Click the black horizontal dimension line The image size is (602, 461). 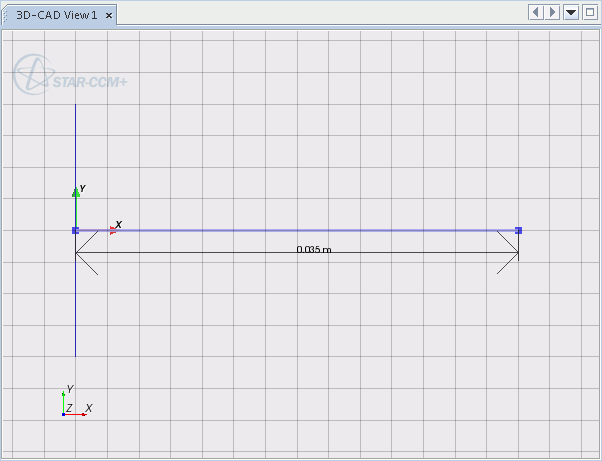tap(200, 253)
